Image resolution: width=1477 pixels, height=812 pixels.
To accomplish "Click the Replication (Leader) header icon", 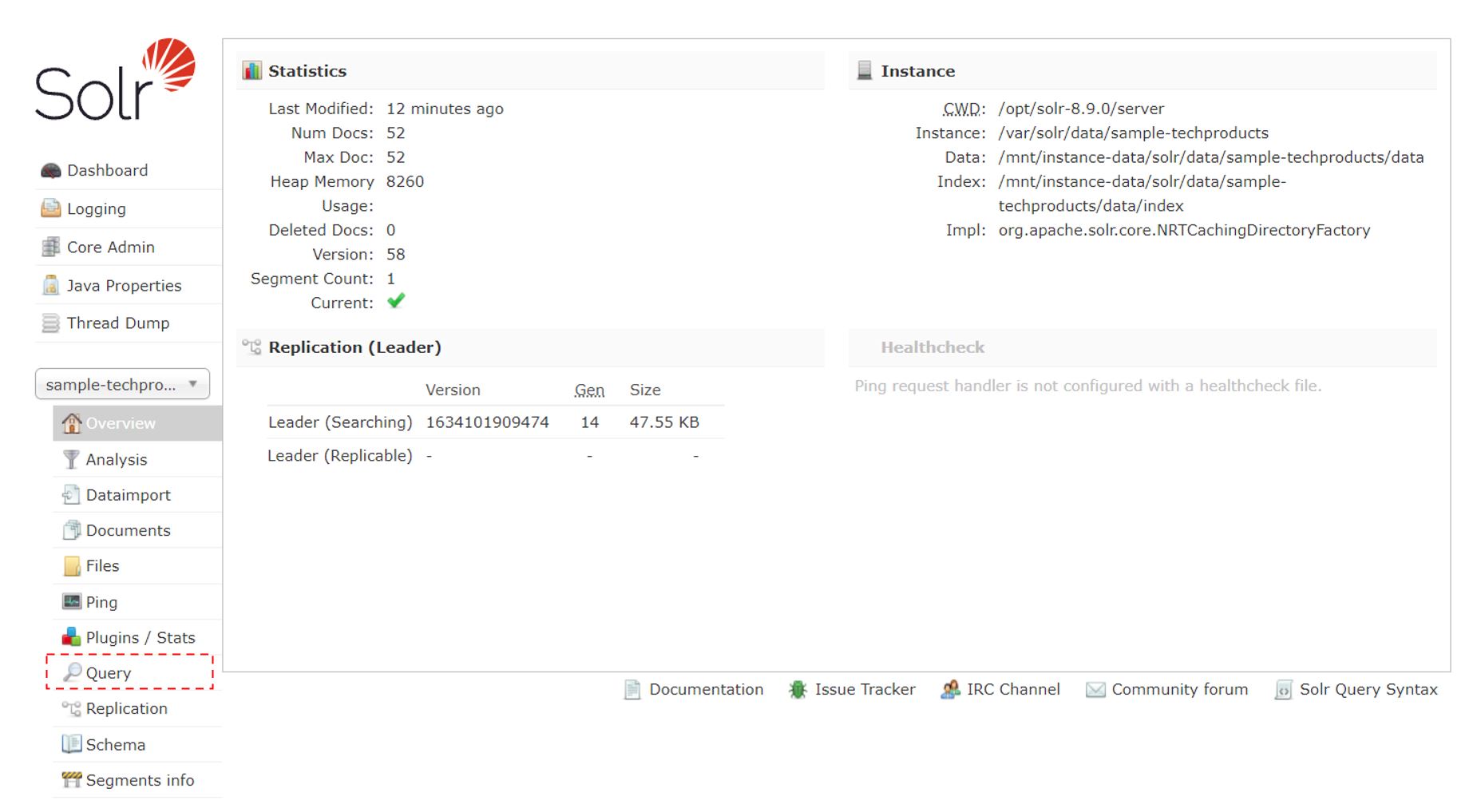I will pyautogui.click(x=252, y=347).
